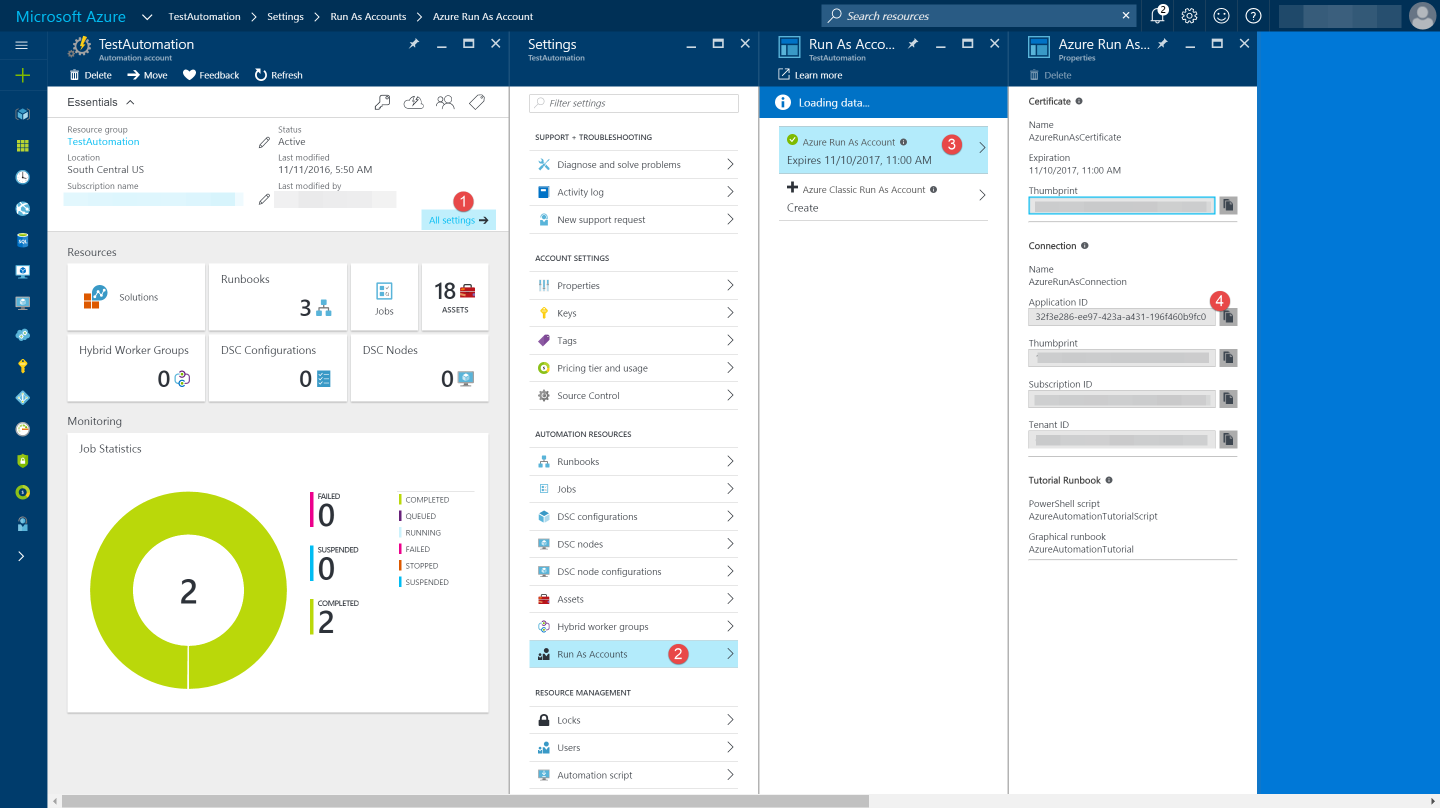
Task: Open Runbooks in automation resources
Action: pyautogui.click(x=636, y=461)
